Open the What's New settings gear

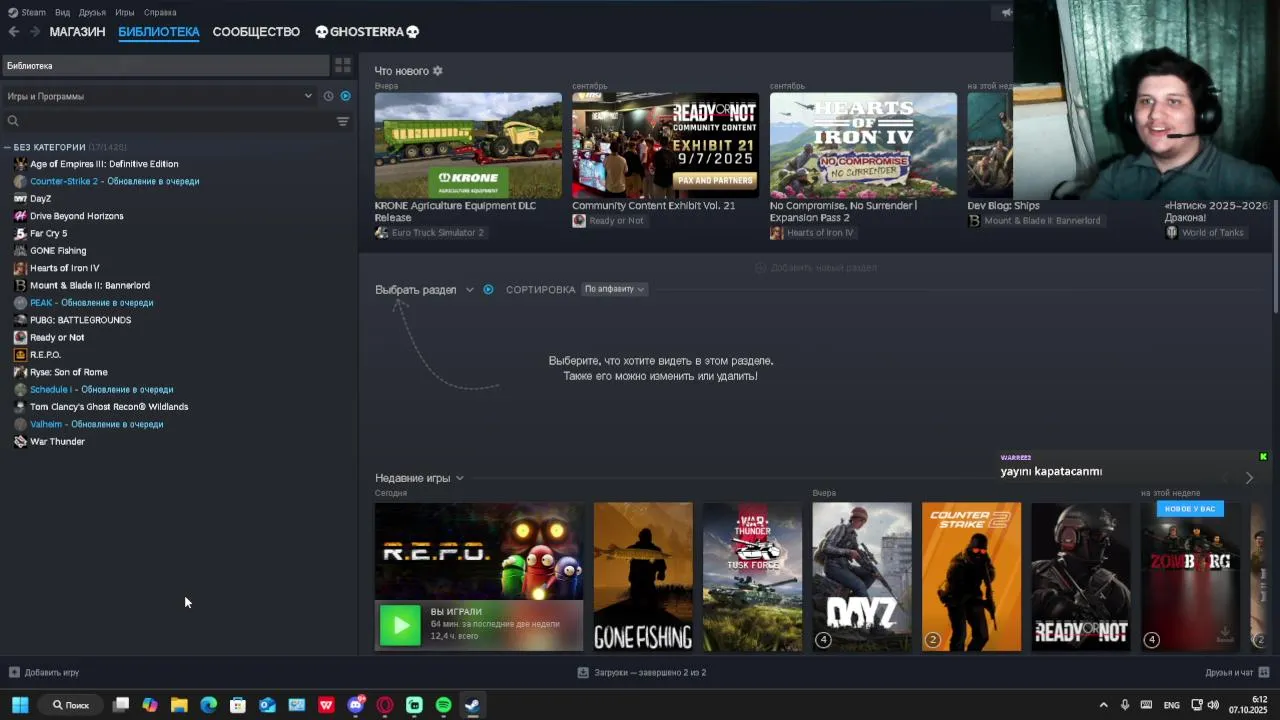(x=437, y=71)
